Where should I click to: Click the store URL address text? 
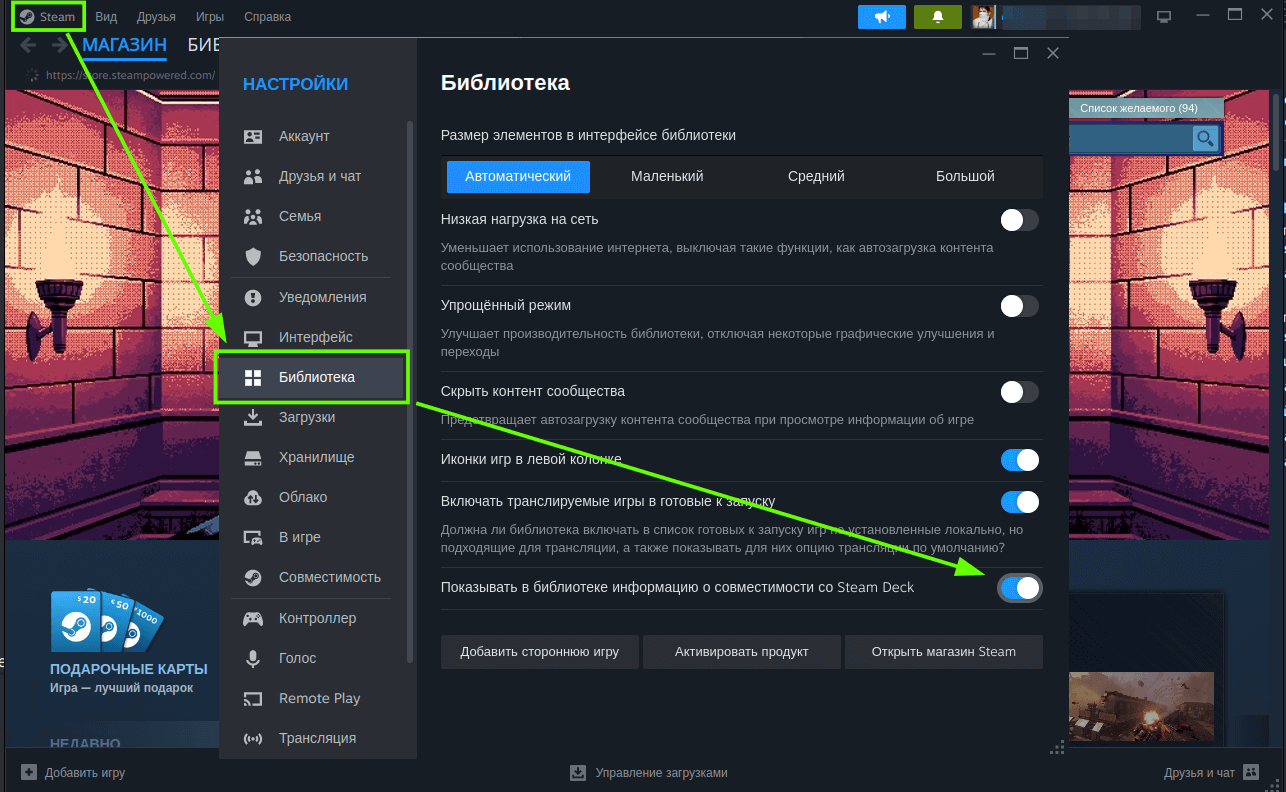[x=130, y=75]
